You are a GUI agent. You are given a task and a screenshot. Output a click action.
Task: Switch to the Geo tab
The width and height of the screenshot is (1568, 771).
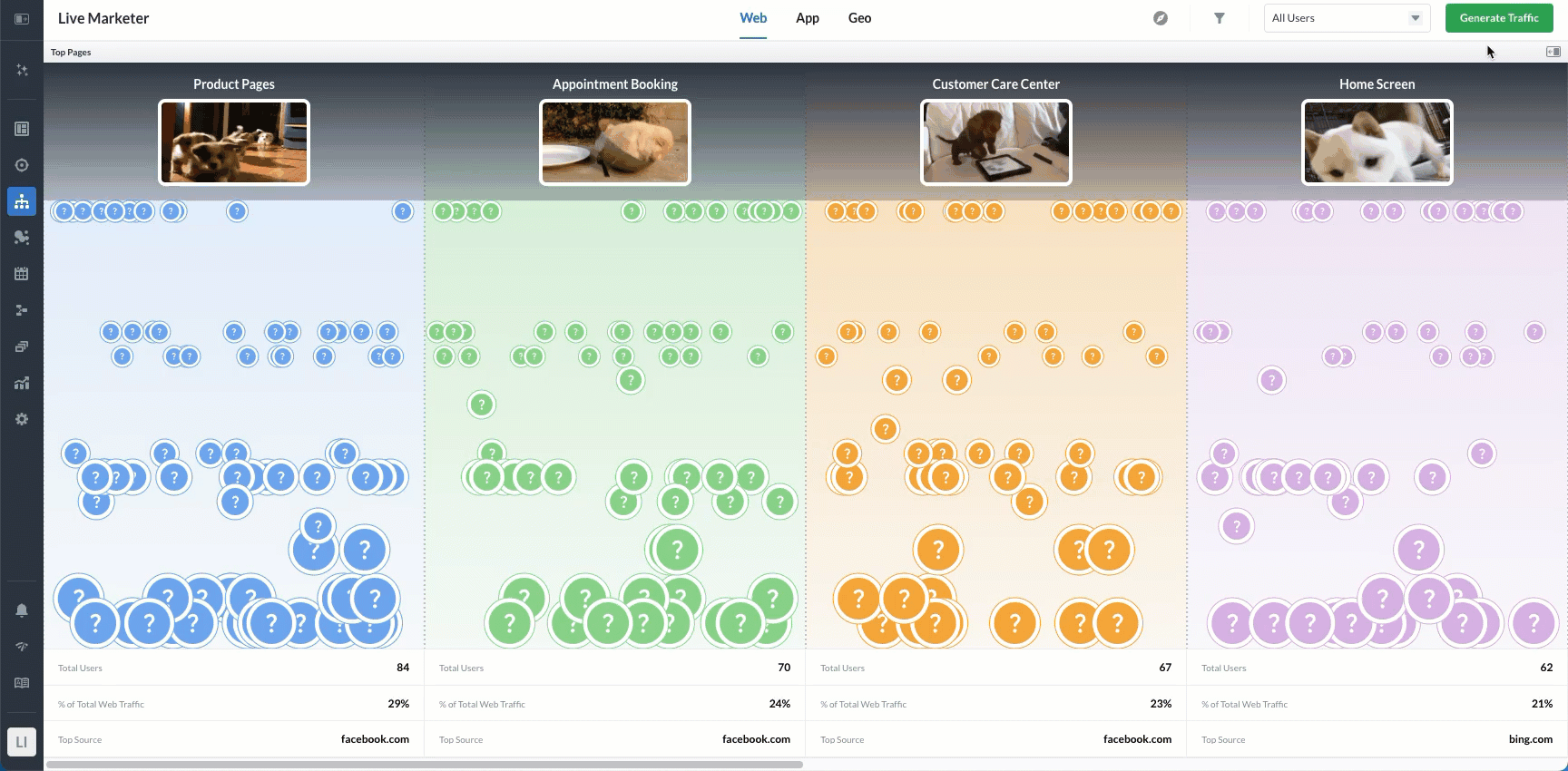[859, 18]
